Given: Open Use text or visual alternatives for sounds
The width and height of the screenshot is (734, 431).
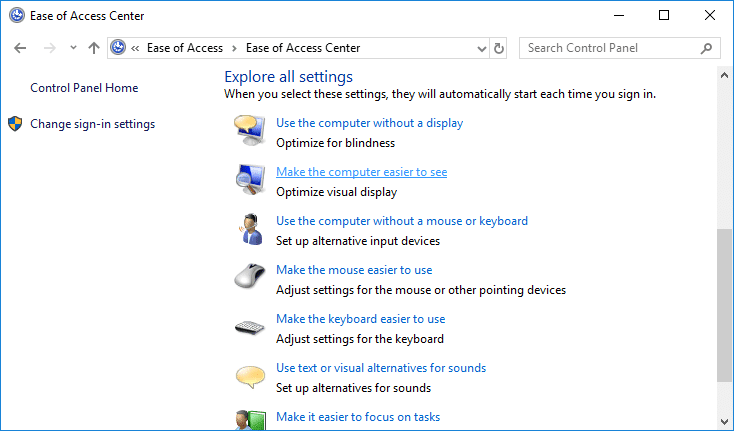Looking at the screenshot, I should click(x=380, y=368).
